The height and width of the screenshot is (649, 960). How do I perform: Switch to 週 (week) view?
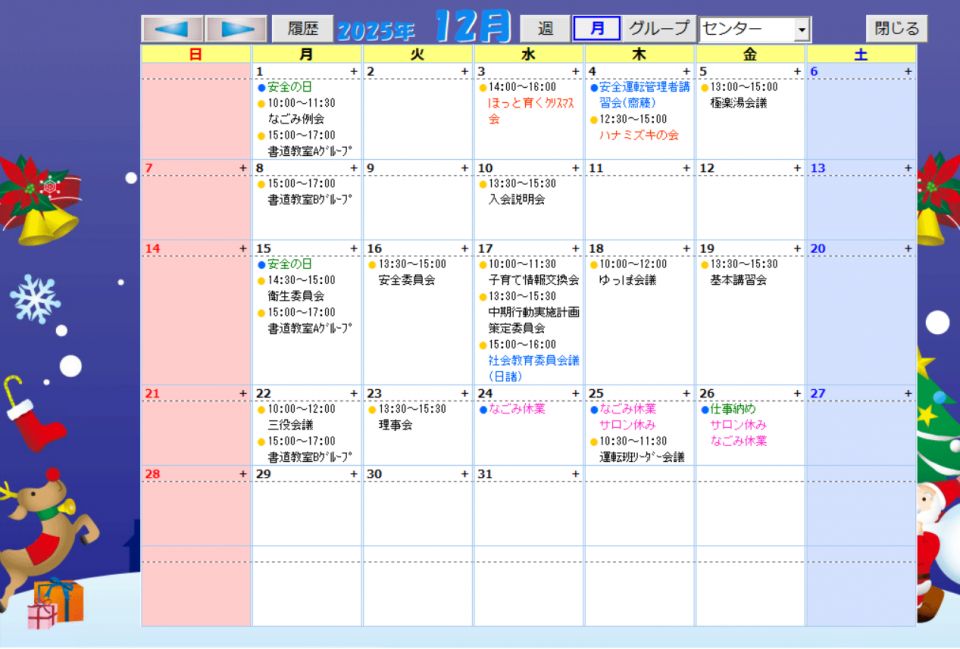[x=545, y=29]
